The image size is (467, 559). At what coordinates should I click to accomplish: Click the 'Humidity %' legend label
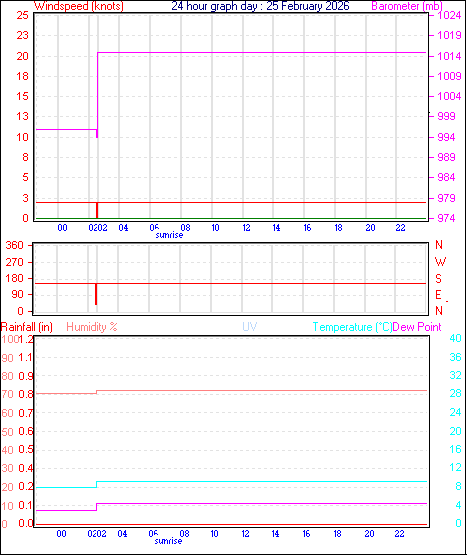pyautogui.click(x=92, y=327)
